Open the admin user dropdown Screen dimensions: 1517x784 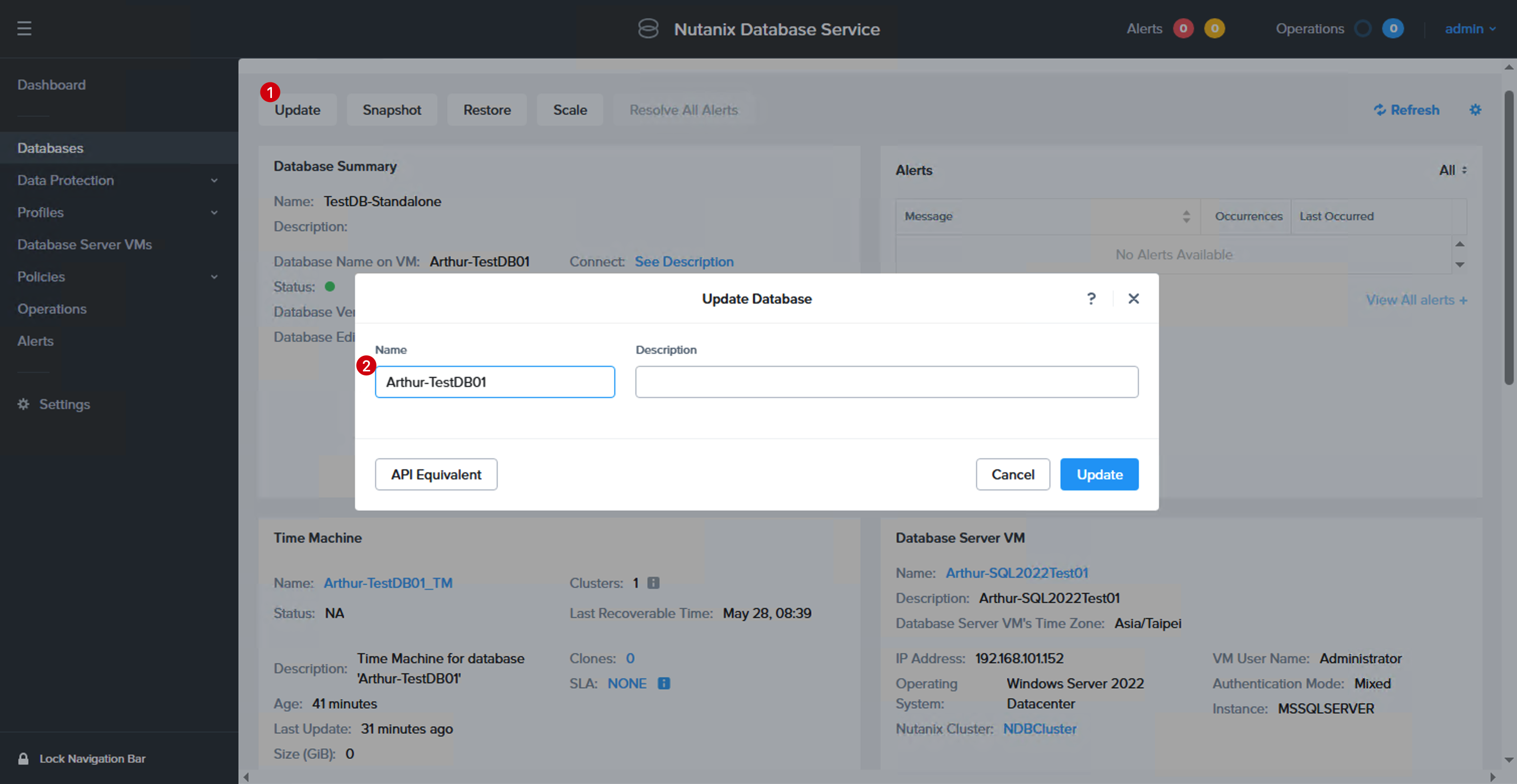(1470, 28)
